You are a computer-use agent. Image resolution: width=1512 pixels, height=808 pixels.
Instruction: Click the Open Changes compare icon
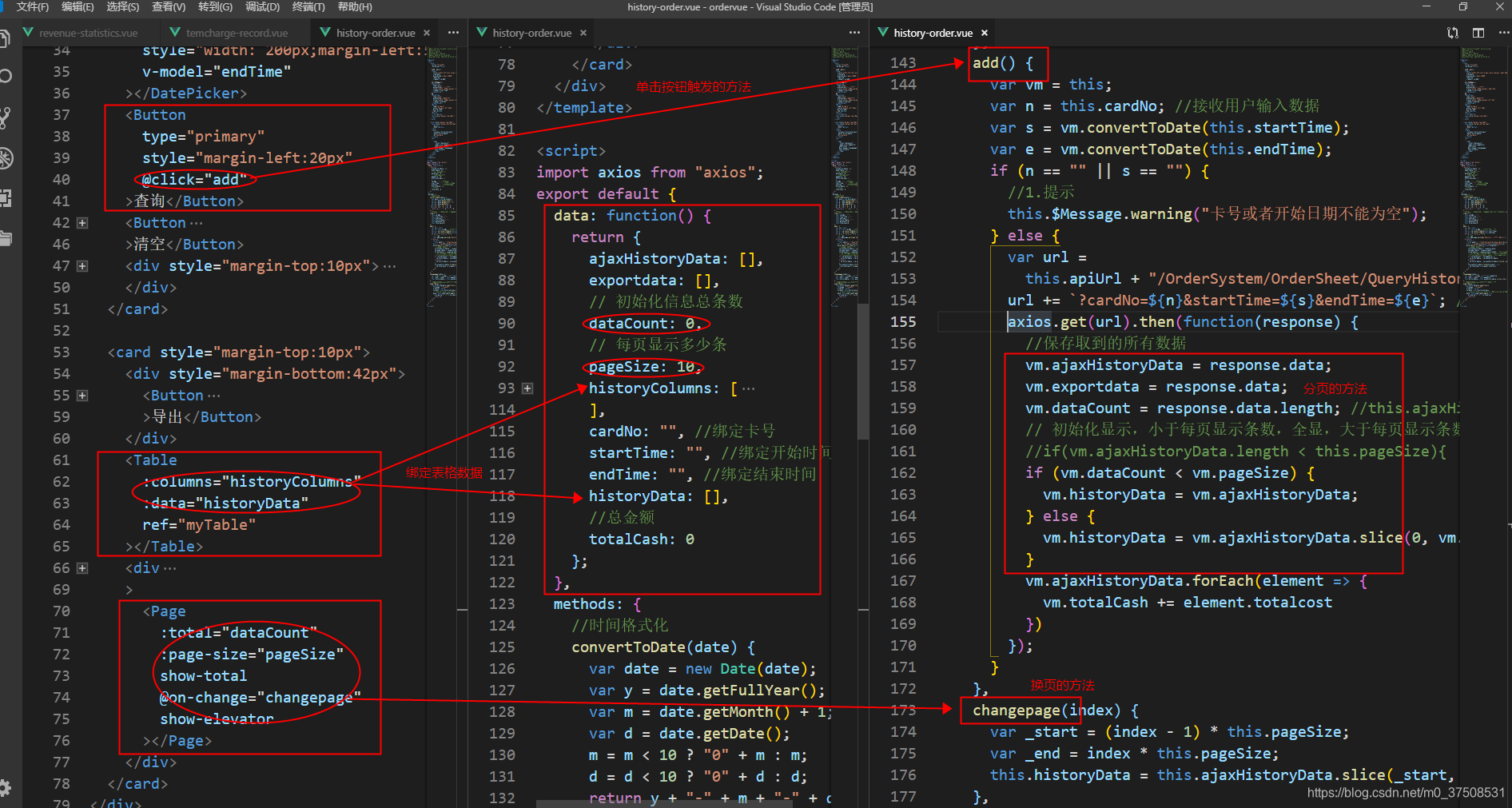1453,33
